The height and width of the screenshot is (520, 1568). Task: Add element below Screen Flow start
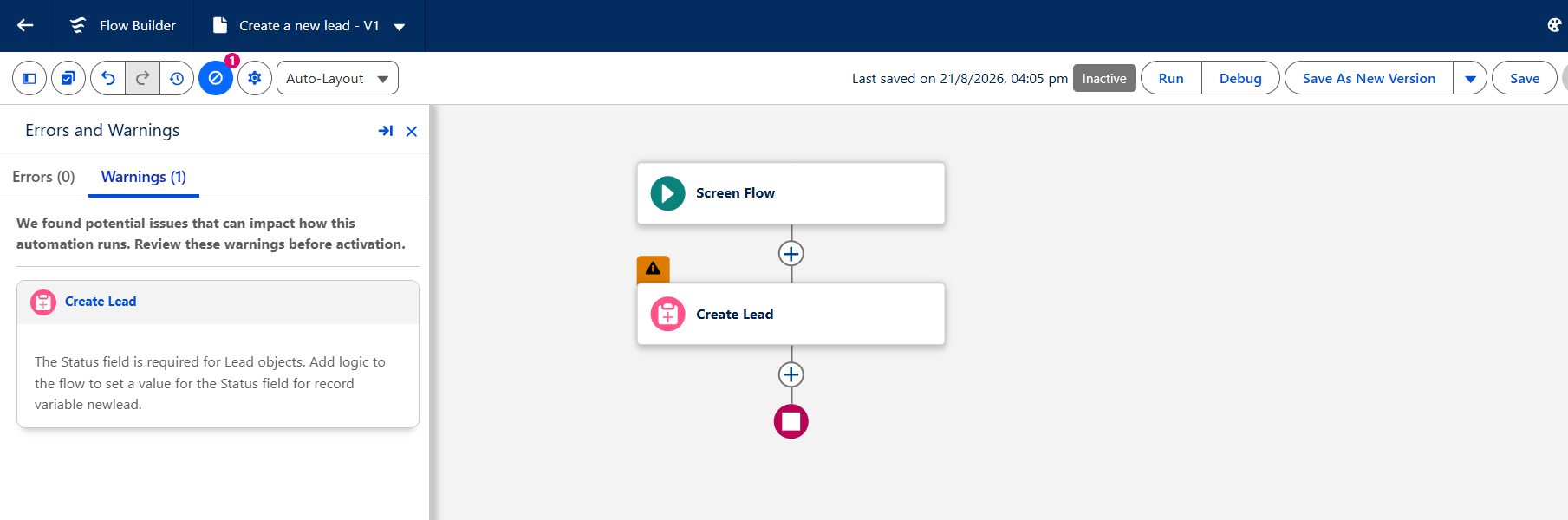point(791,254)
